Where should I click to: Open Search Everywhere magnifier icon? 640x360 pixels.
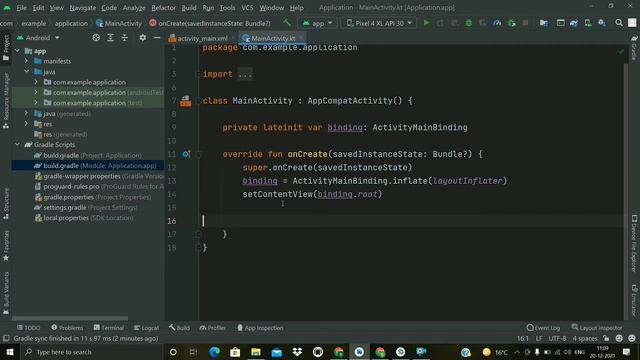[619, 23]
